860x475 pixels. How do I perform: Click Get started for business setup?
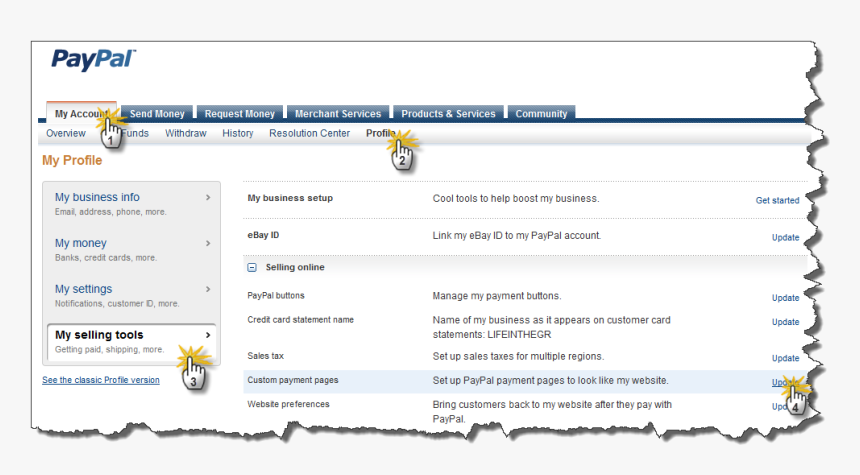pyautogui.click(x=777, y=201)
